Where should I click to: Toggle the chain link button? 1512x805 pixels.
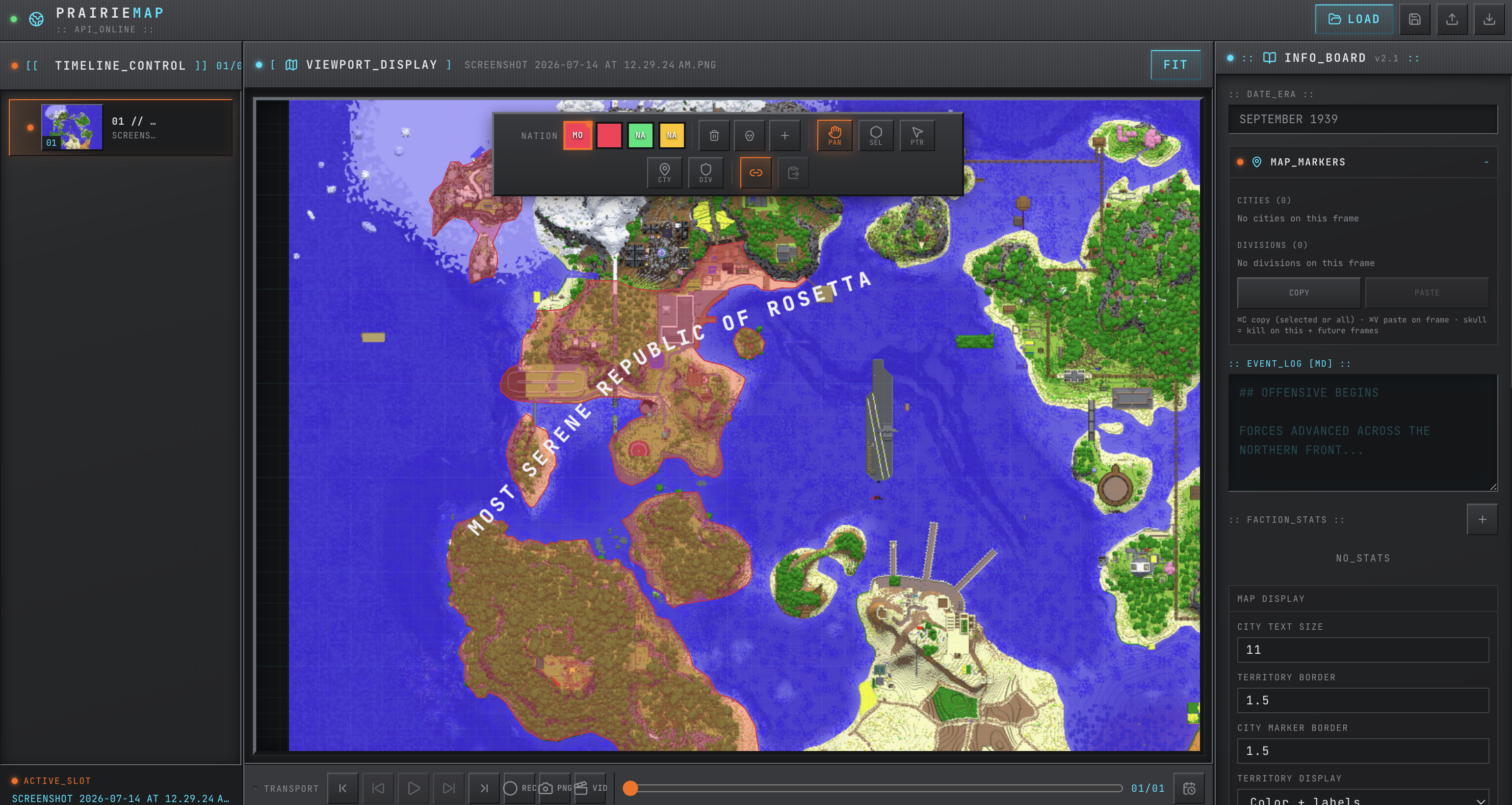[x=756, y=173]
